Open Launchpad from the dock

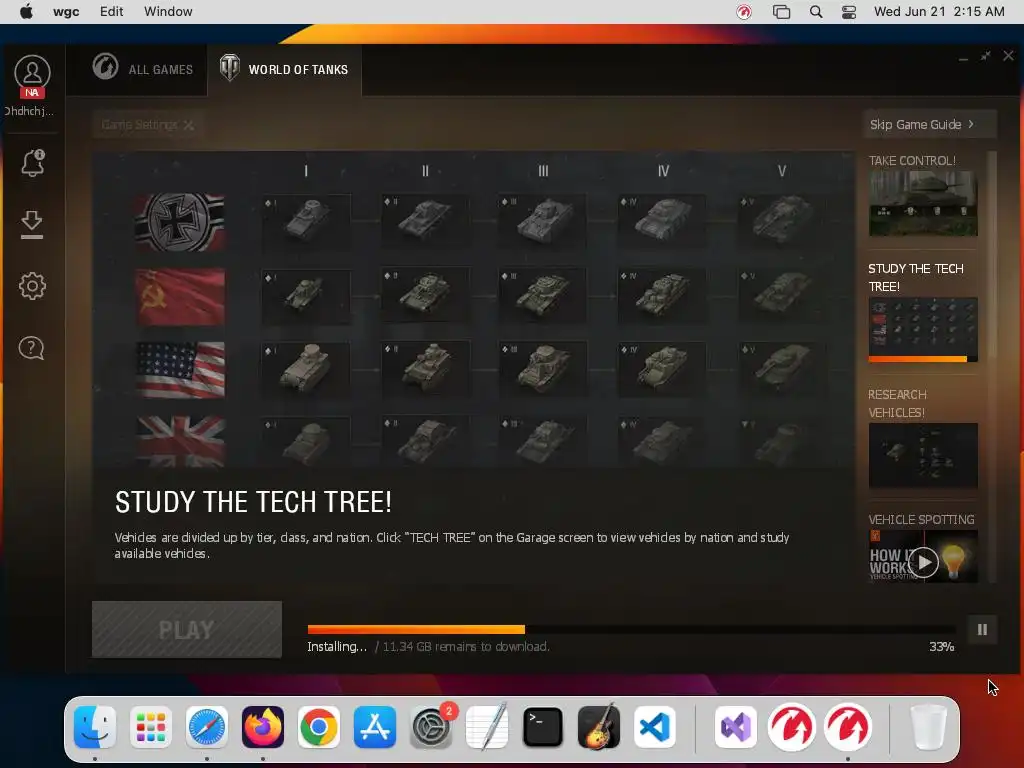point(151,727)
